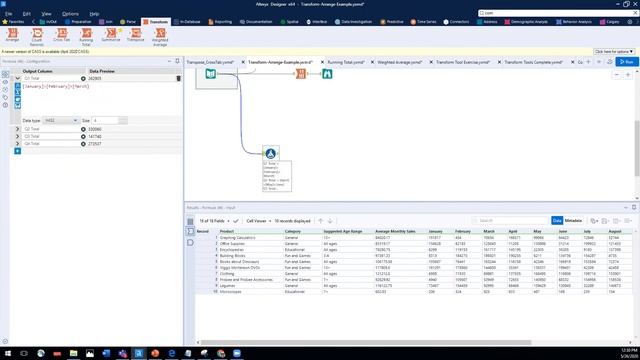Click the Size stepper field

pyautogui.click(x=109, y=120)
